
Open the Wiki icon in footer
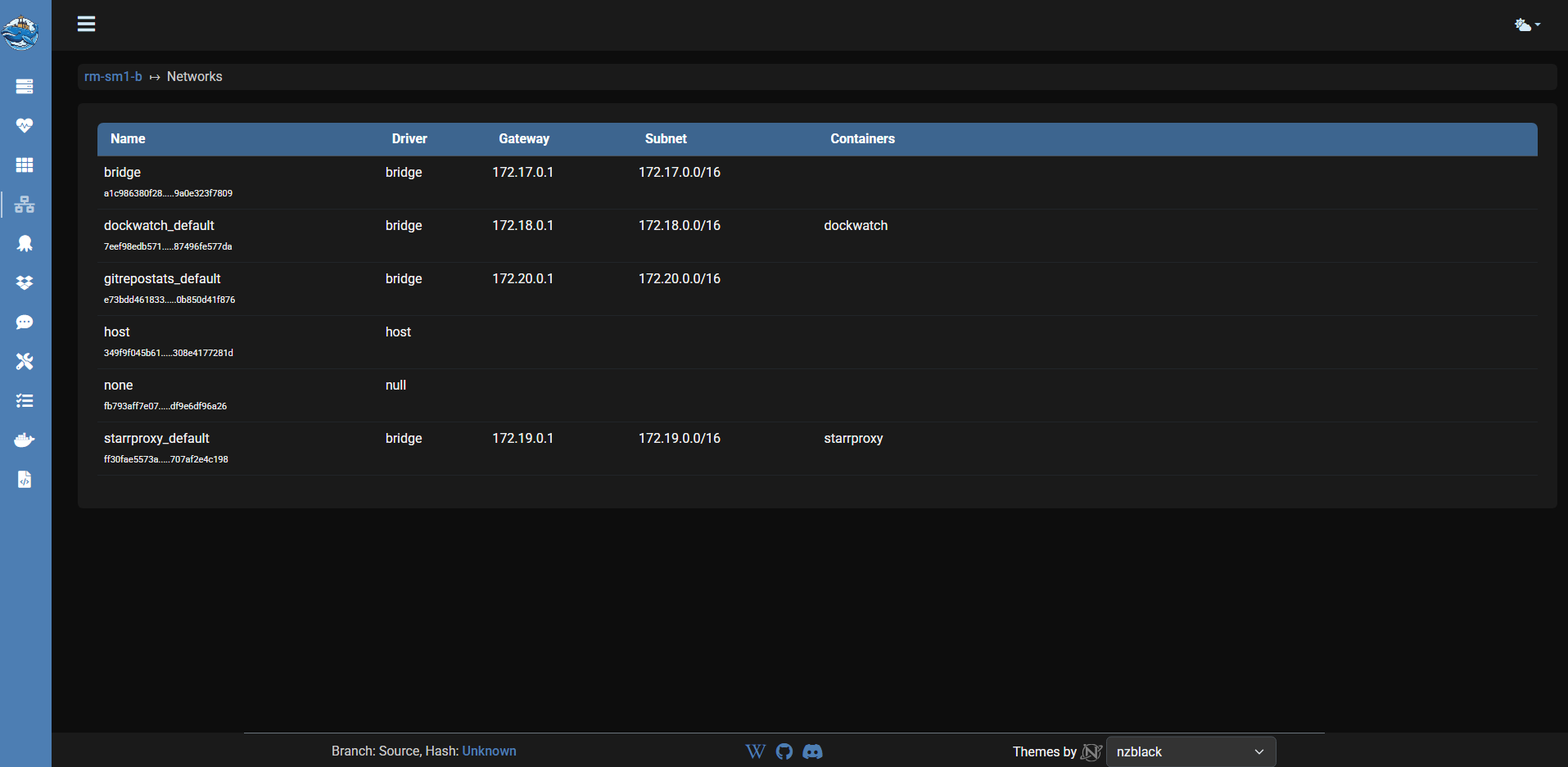(x=755, y=751)
